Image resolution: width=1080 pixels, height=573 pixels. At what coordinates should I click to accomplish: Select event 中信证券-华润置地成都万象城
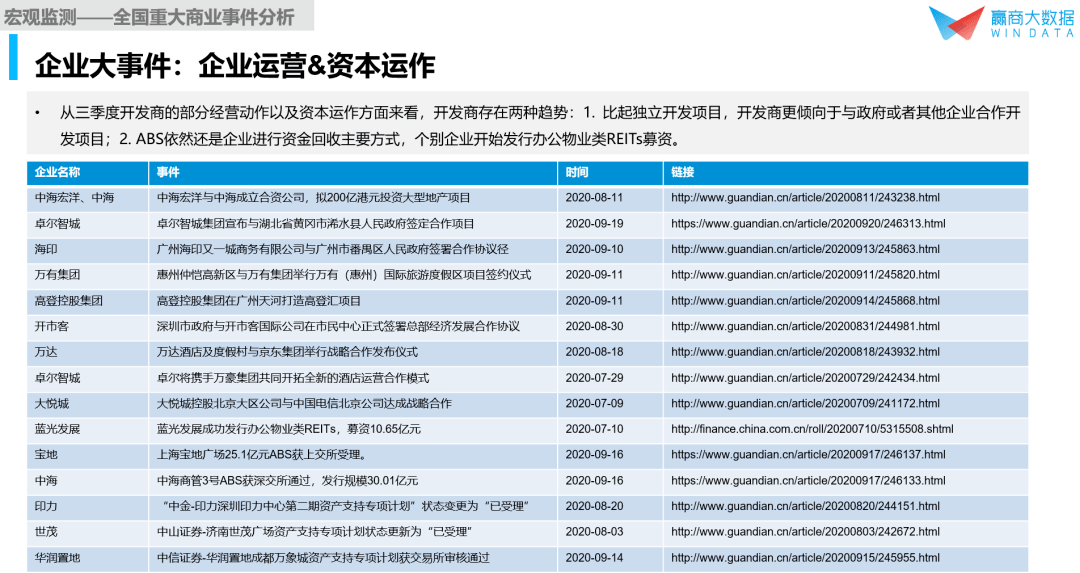pyautogui.click(x=323, y=558)
